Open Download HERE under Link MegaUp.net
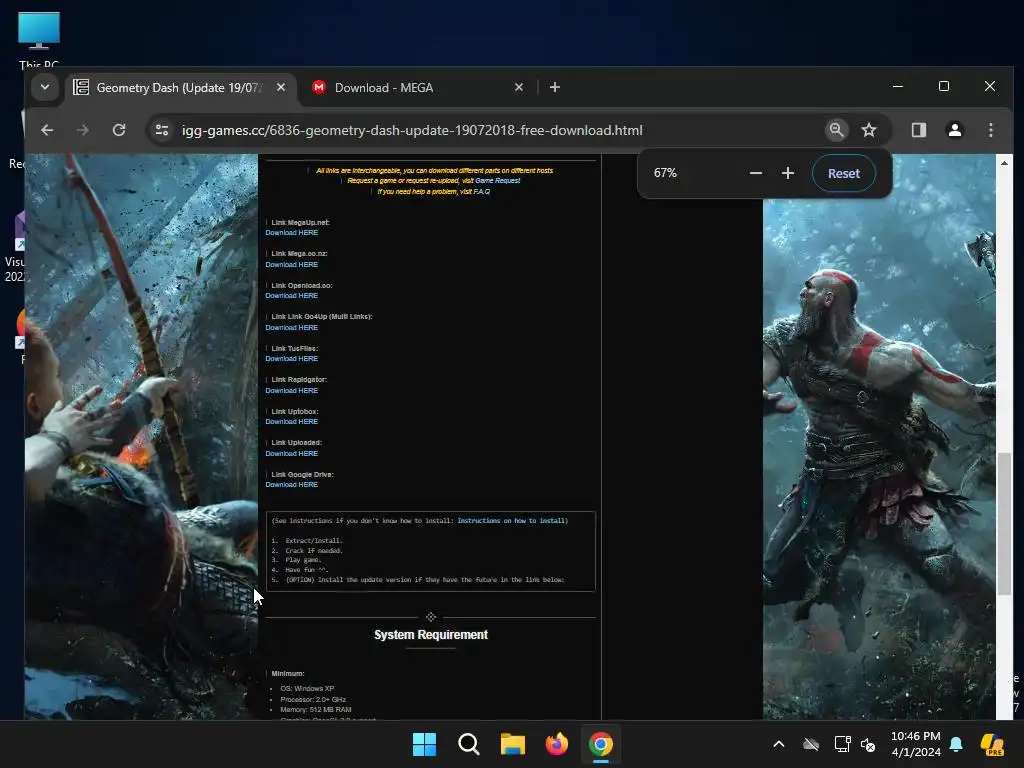The height and width of the screenshot is (768, 1024). pos(292,232)
